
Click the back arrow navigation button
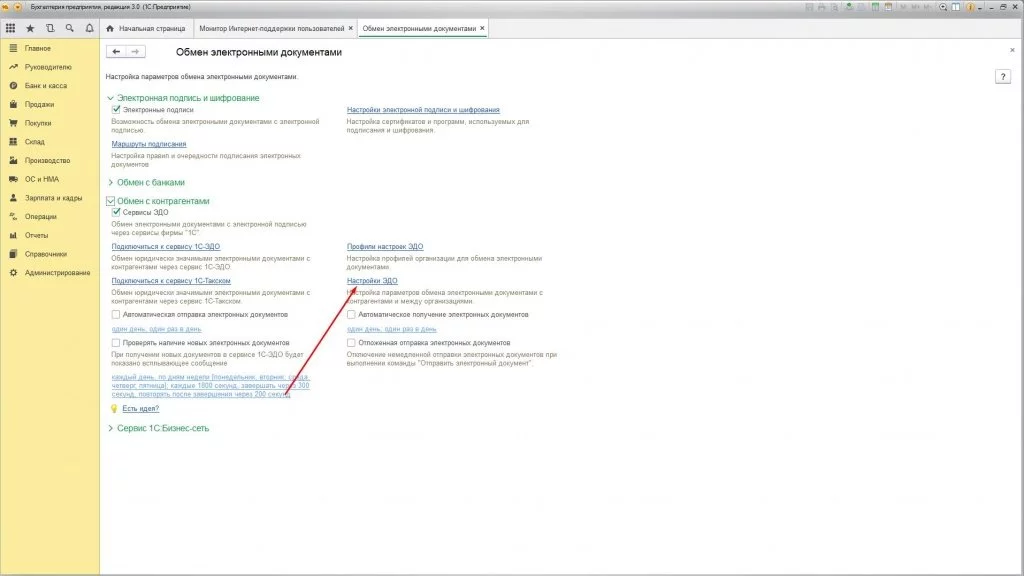pos(116,52)
